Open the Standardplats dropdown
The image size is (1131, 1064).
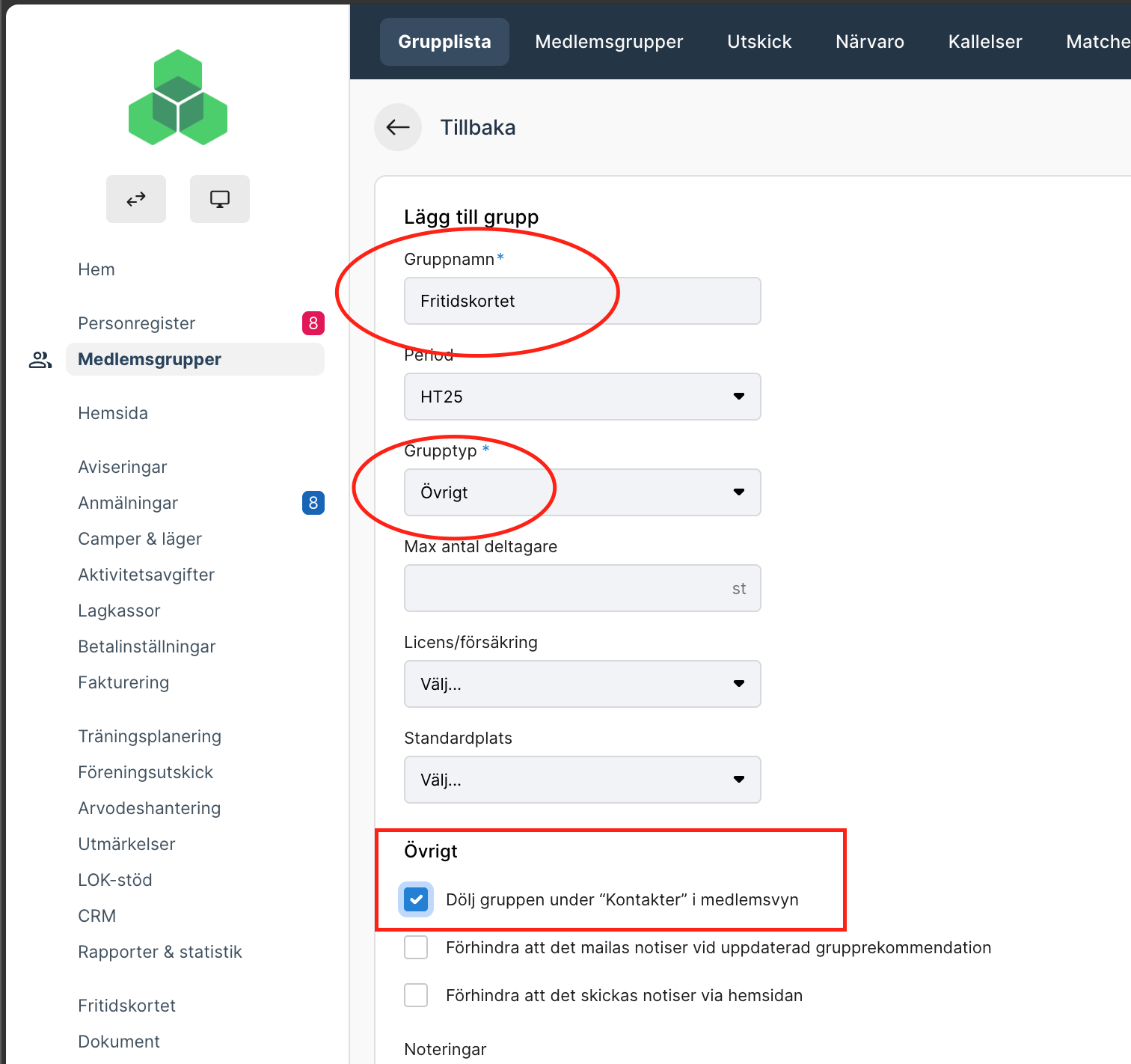[x=583, y=780]
